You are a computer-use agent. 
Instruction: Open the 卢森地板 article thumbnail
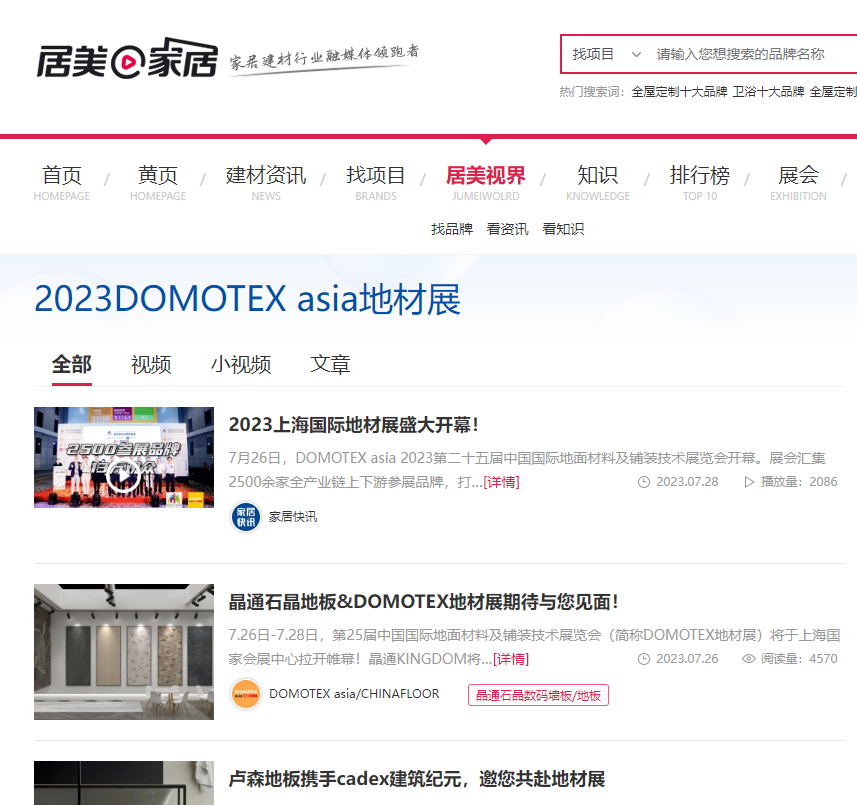pyautogui.click(x=124, y=783)
